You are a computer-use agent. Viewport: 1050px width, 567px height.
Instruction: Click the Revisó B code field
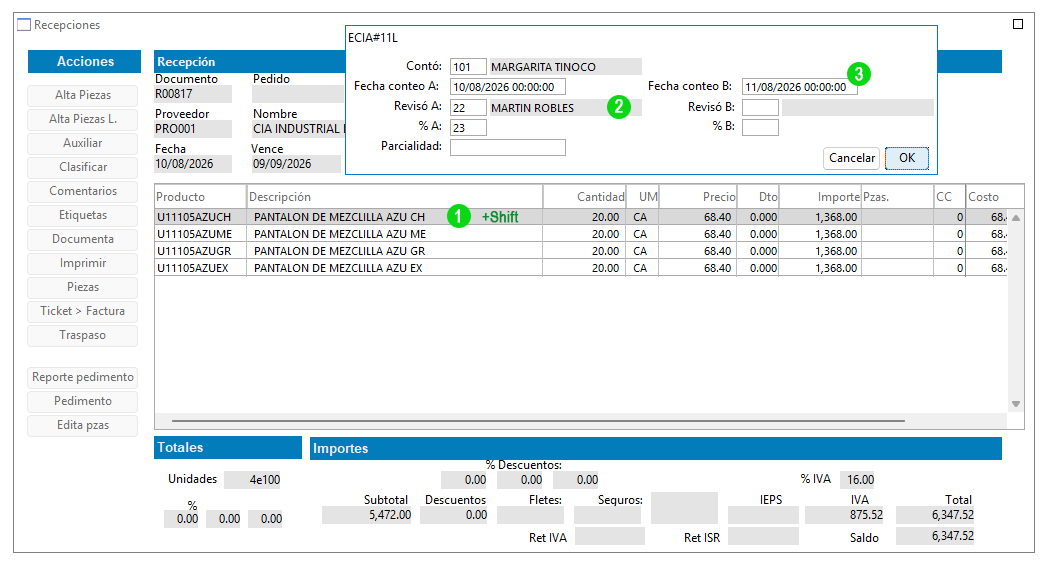click(760, 107)
